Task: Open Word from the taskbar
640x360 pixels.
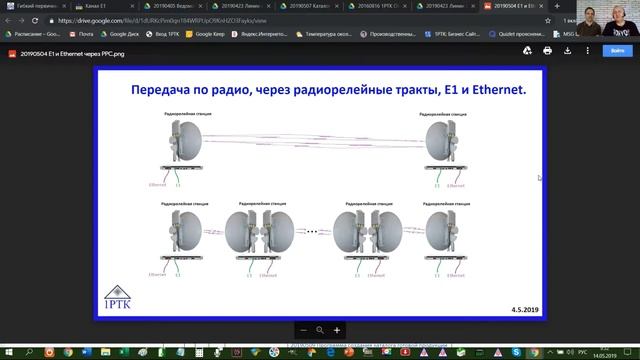Action: [x=87, y=352]
